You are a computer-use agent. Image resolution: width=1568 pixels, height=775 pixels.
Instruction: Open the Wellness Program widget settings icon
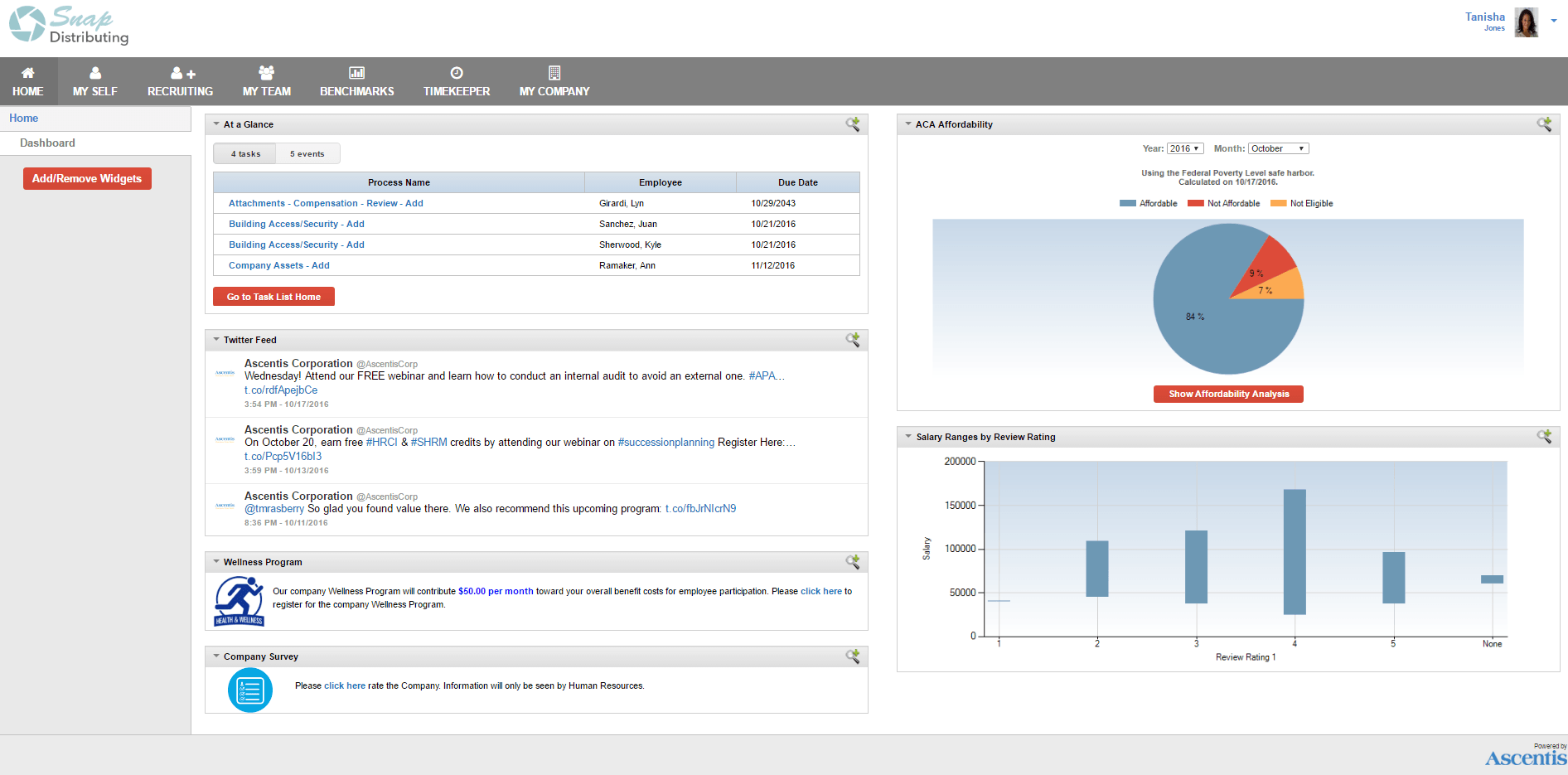[x=852, y=562]
